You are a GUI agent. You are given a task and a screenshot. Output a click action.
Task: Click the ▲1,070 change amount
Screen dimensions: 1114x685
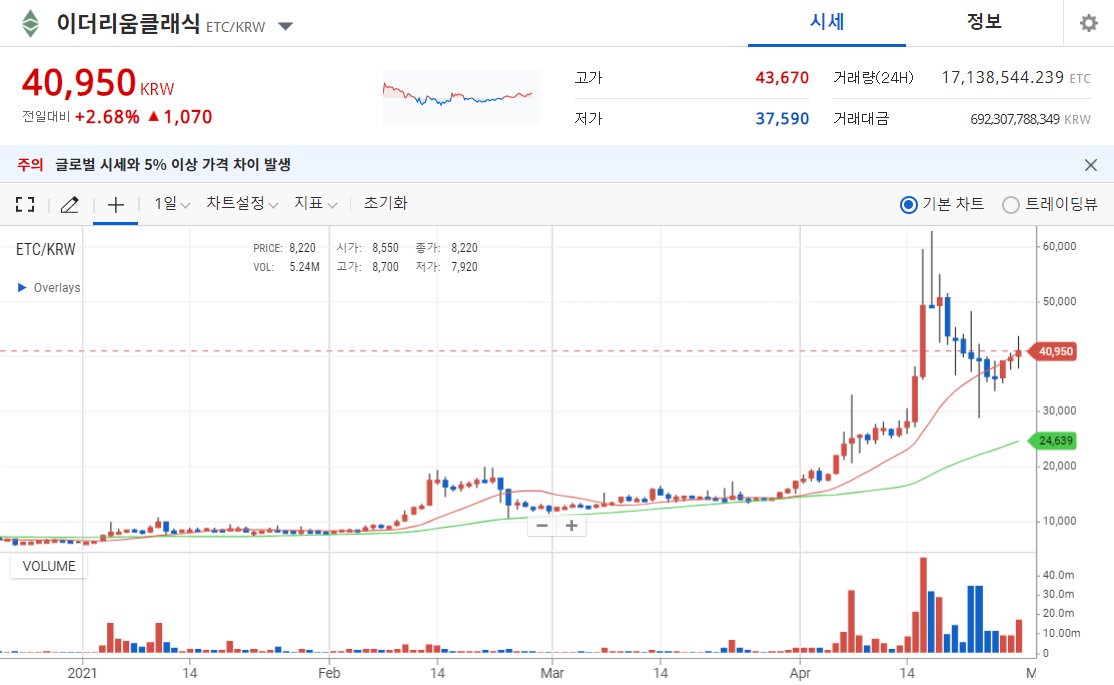[x=180, y=117]
